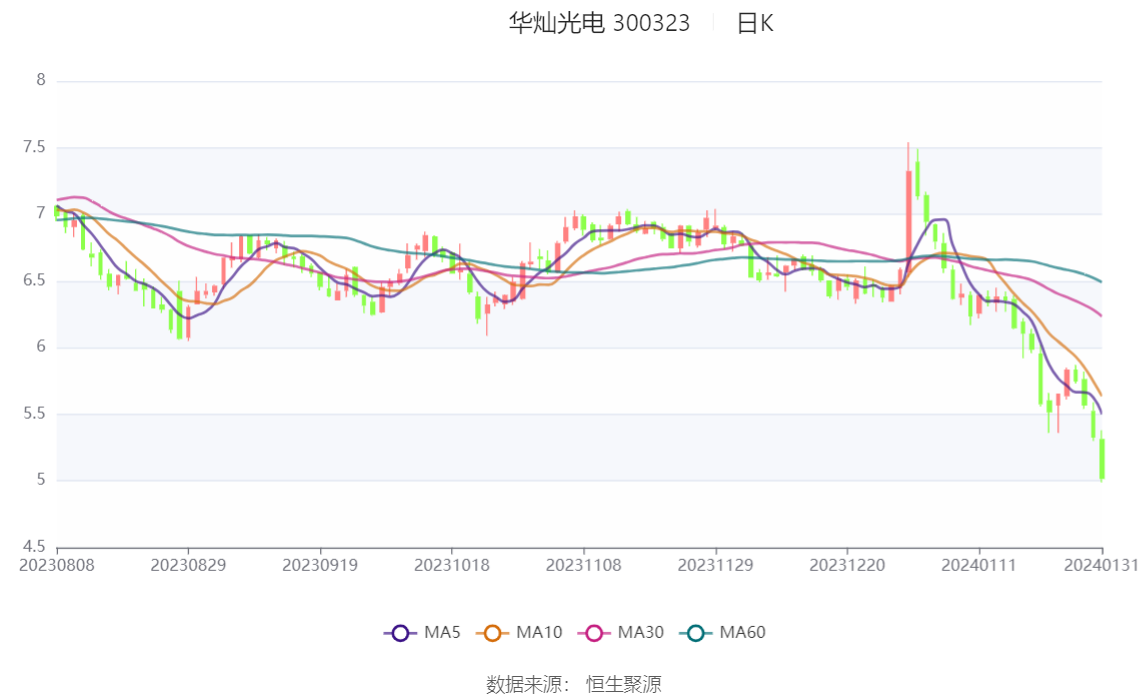The height and width of the screenshot is (699, 1148).
Task: Select the 20231129 date label
Action: [715, 566]
